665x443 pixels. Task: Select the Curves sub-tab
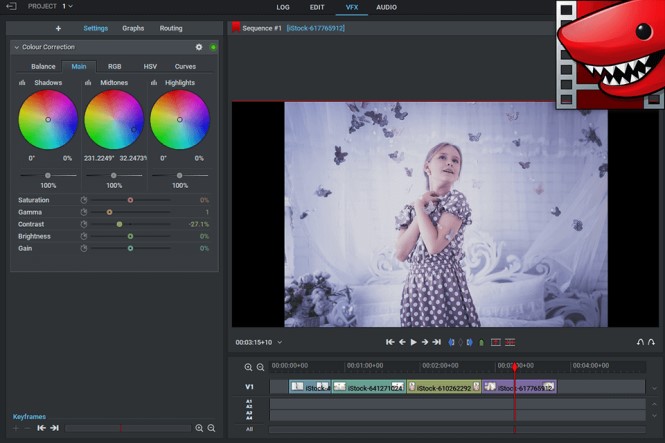(185, 67)
